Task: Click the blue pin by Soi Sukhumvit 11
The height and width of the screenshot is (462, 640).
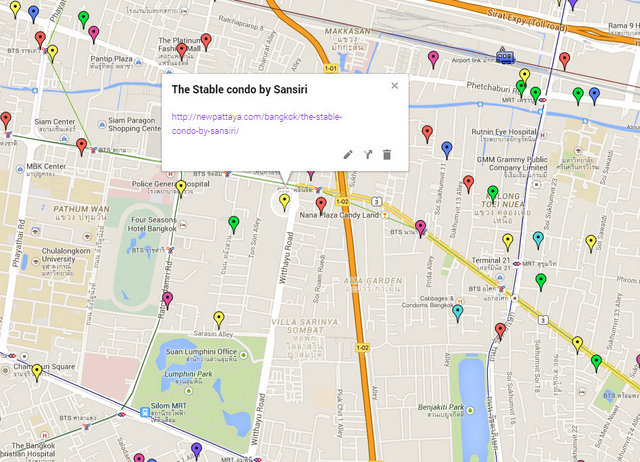Action: (447, 150)
